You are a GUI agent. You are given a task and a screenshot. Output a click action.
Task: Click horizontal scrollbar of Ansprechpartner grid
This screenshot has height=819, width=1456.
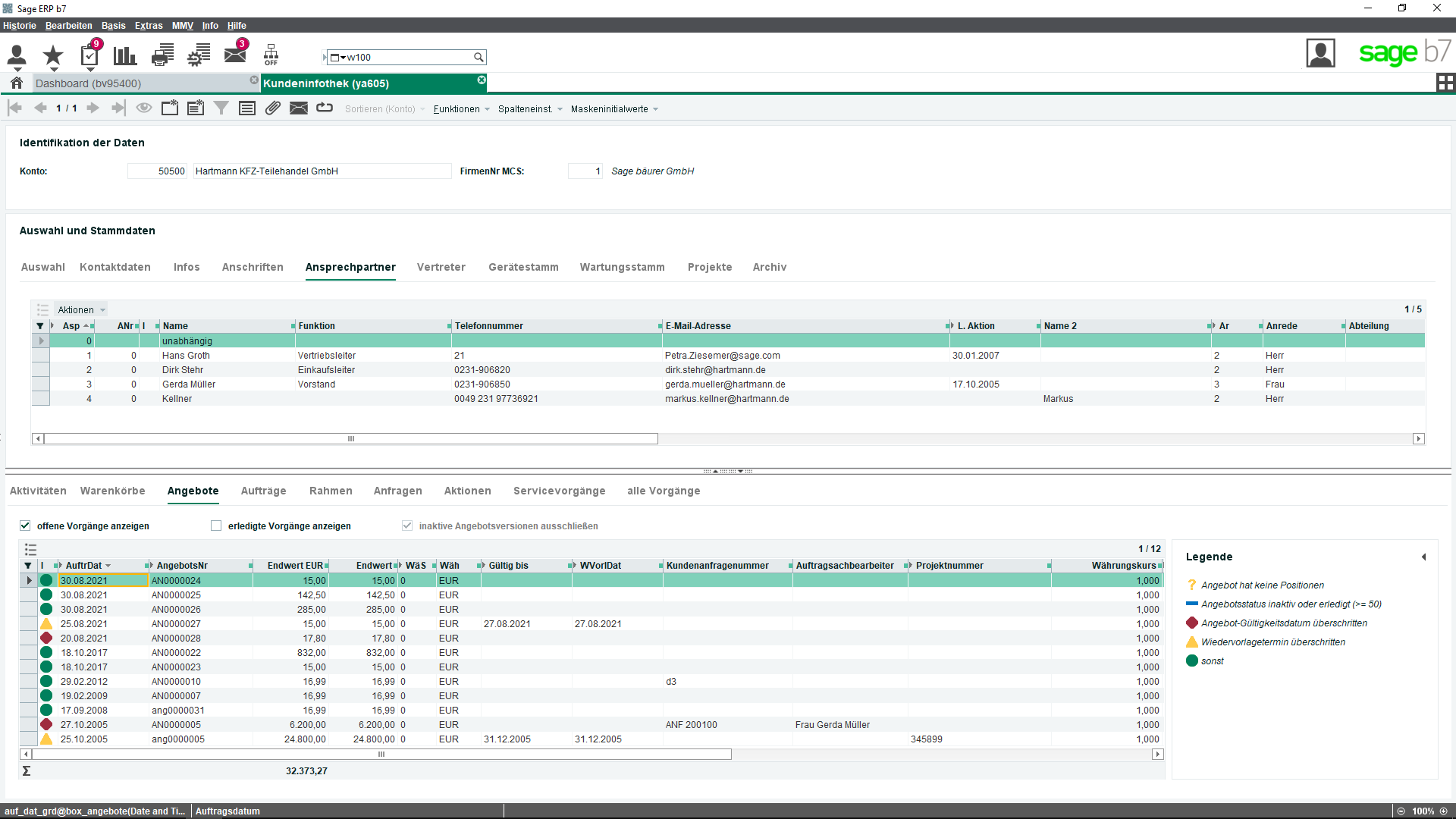pos(351,438)
